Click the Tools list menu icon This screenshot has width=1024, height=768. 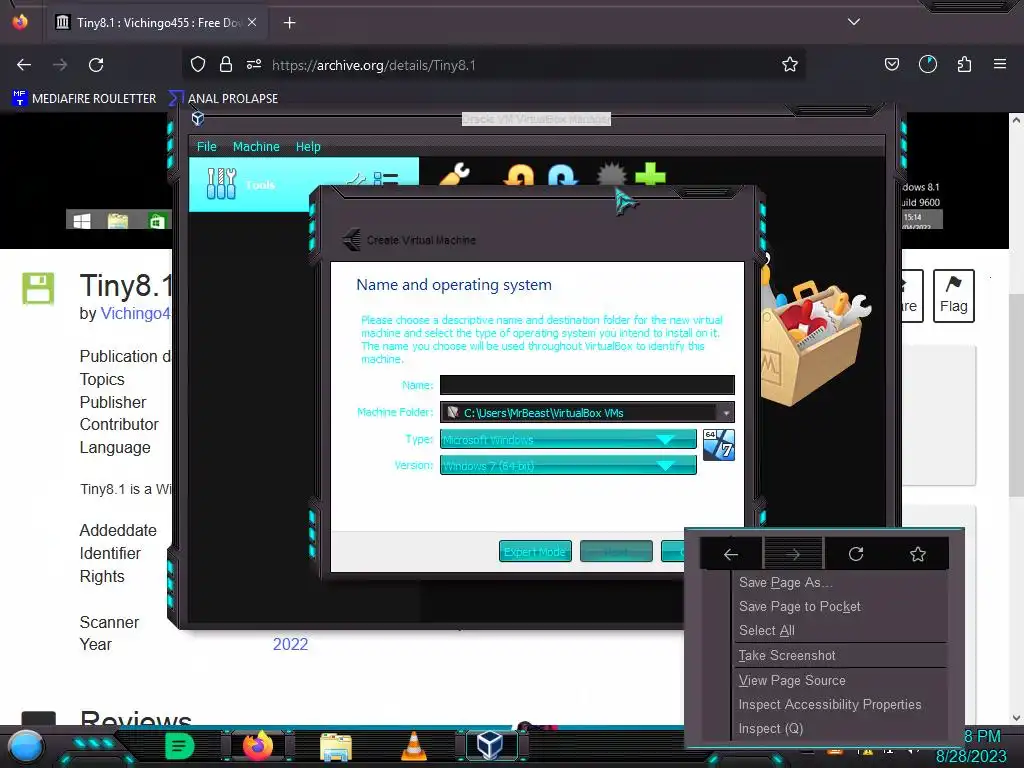385,179
